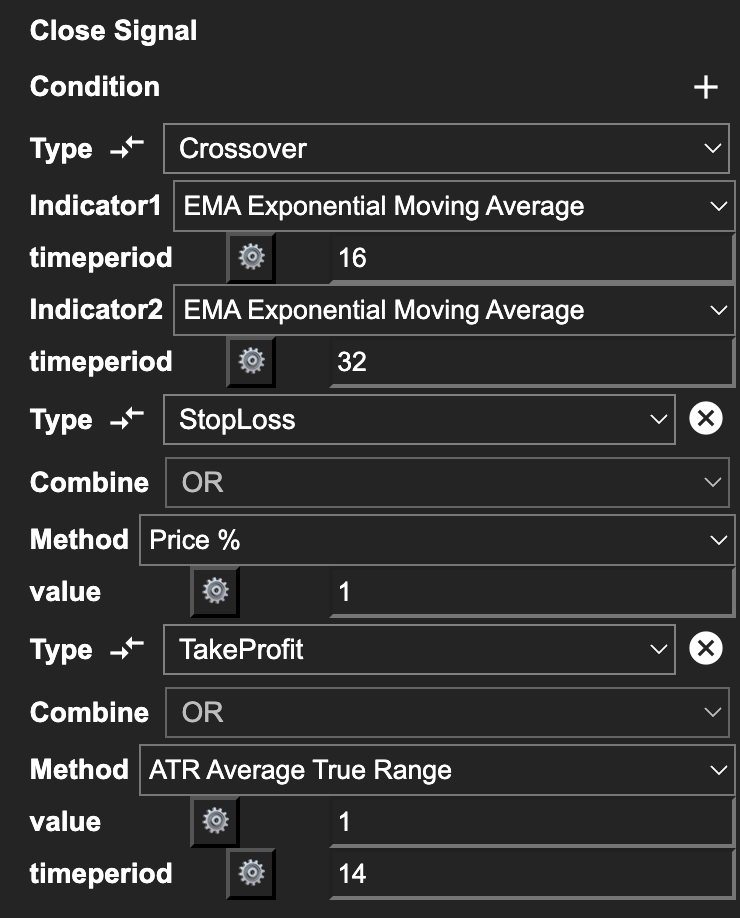Click the gear icon for Indicator1 timeperiod

(x=251, y=258)
